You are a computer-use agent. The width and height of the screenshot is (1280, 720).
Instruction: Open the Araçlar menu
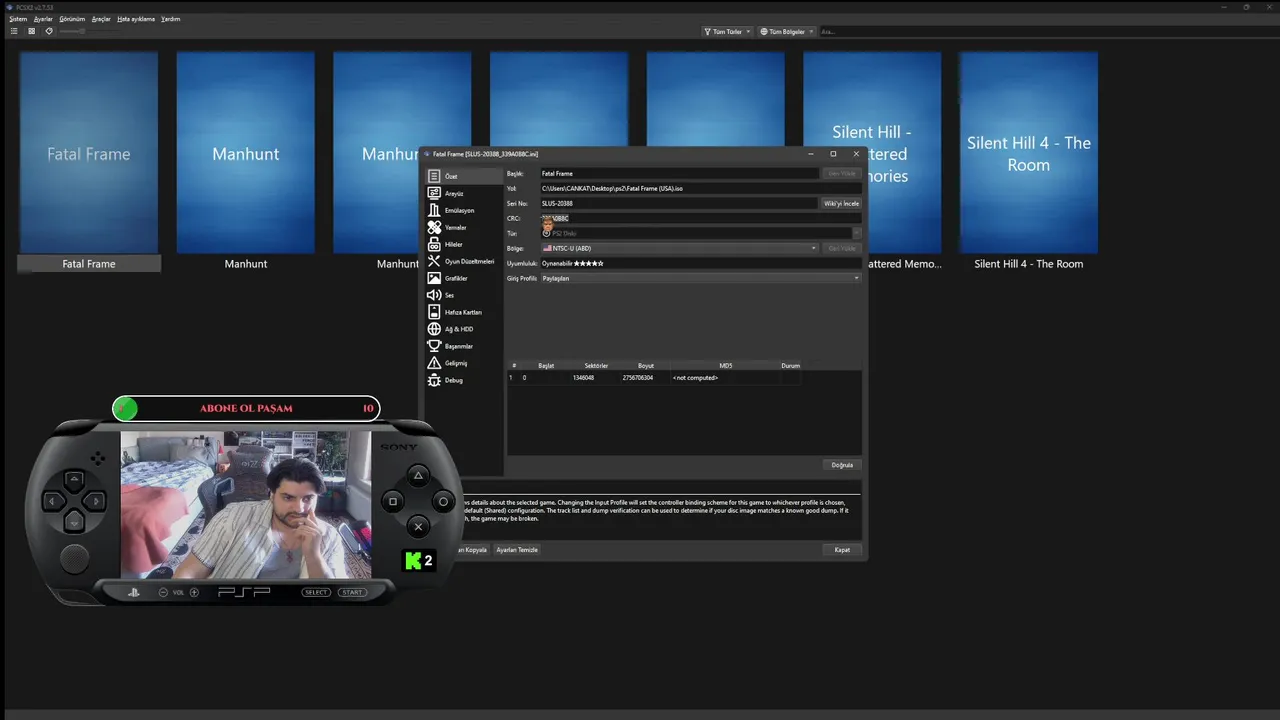101,19
